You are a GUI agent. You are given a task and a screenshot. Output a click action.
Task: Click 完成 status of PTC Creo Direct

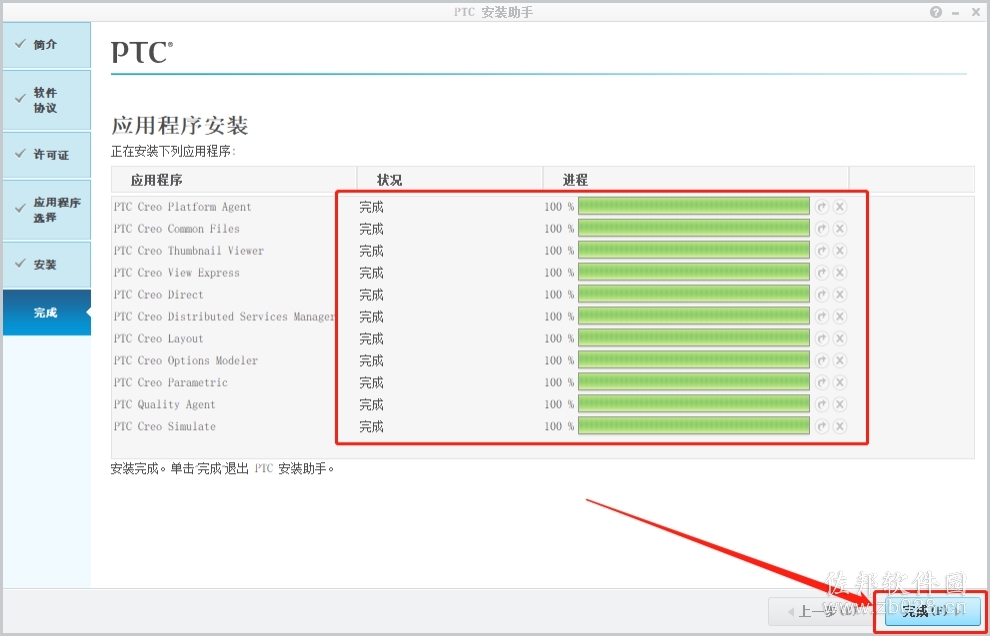371,294
